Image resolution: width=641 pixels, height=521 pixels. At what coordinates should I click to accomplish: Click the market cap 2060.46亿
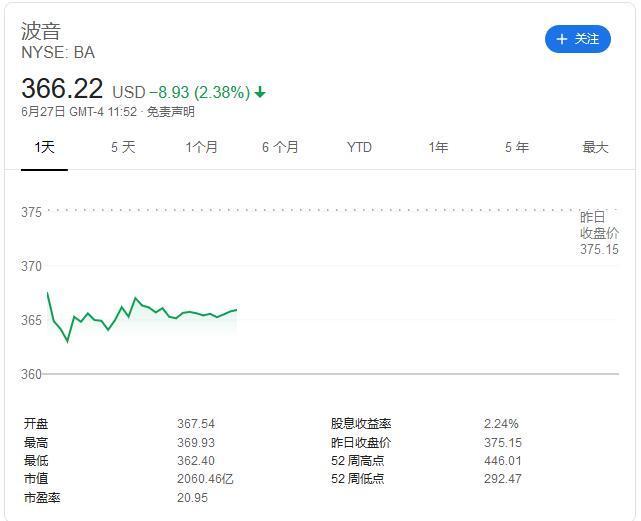pos(205,478)
